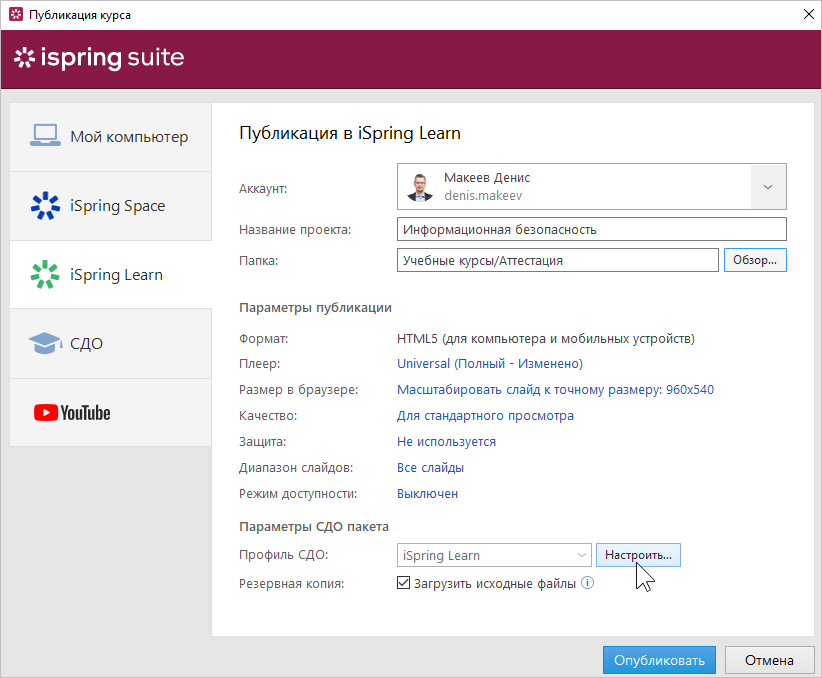This screenshot has height=678, width=822.
Task: Click the green iSpring Learn logo icon
Action: 45,274
